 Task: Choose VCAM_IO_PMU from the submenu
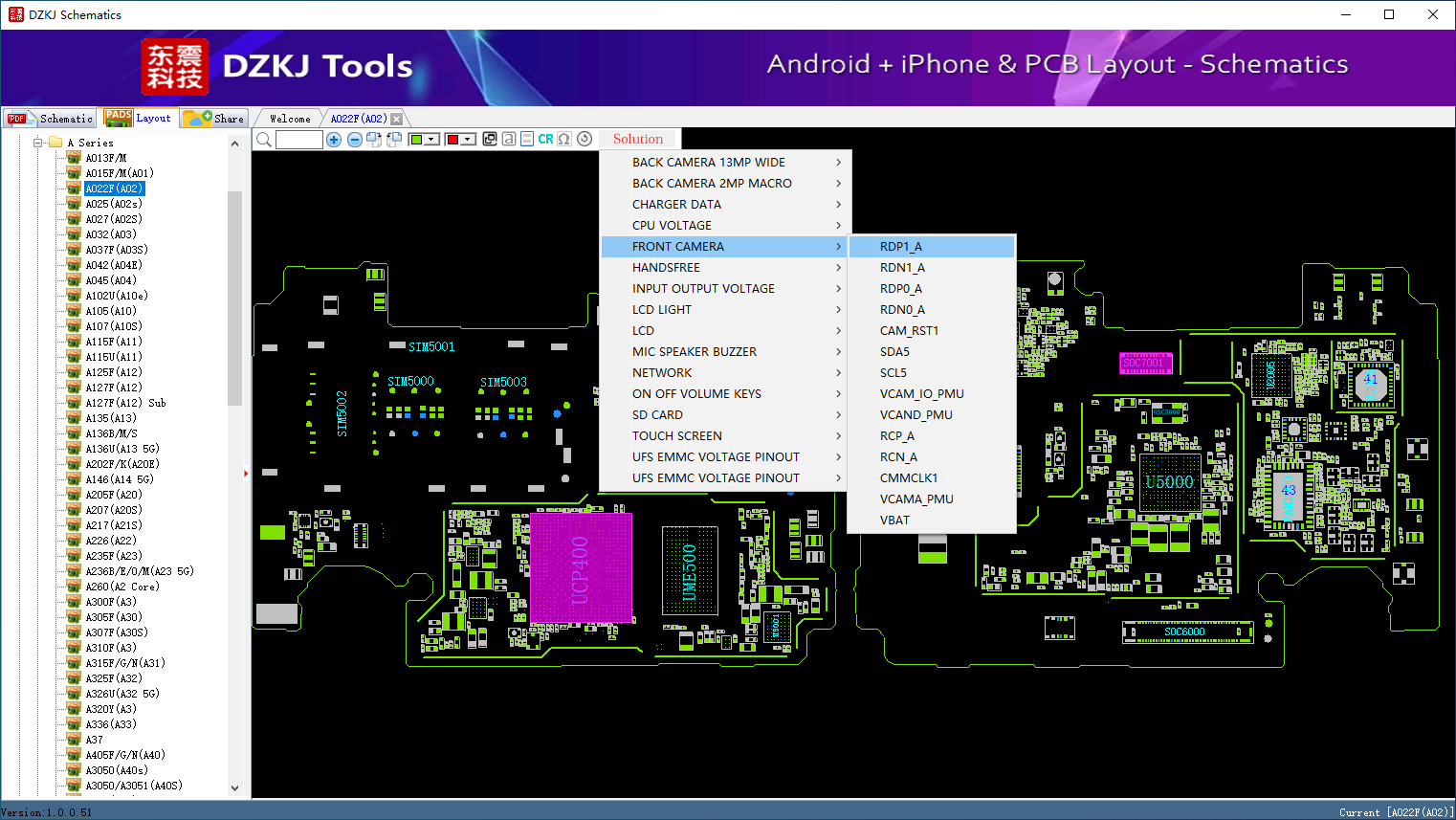932,394
